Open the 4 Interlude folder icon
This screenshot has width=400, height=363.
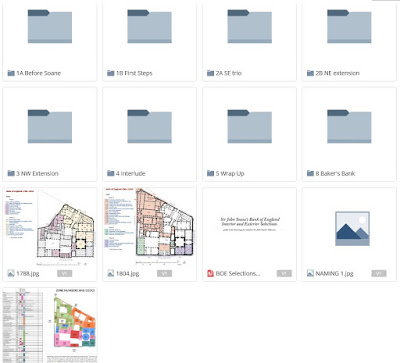click(x=150, y=126)
